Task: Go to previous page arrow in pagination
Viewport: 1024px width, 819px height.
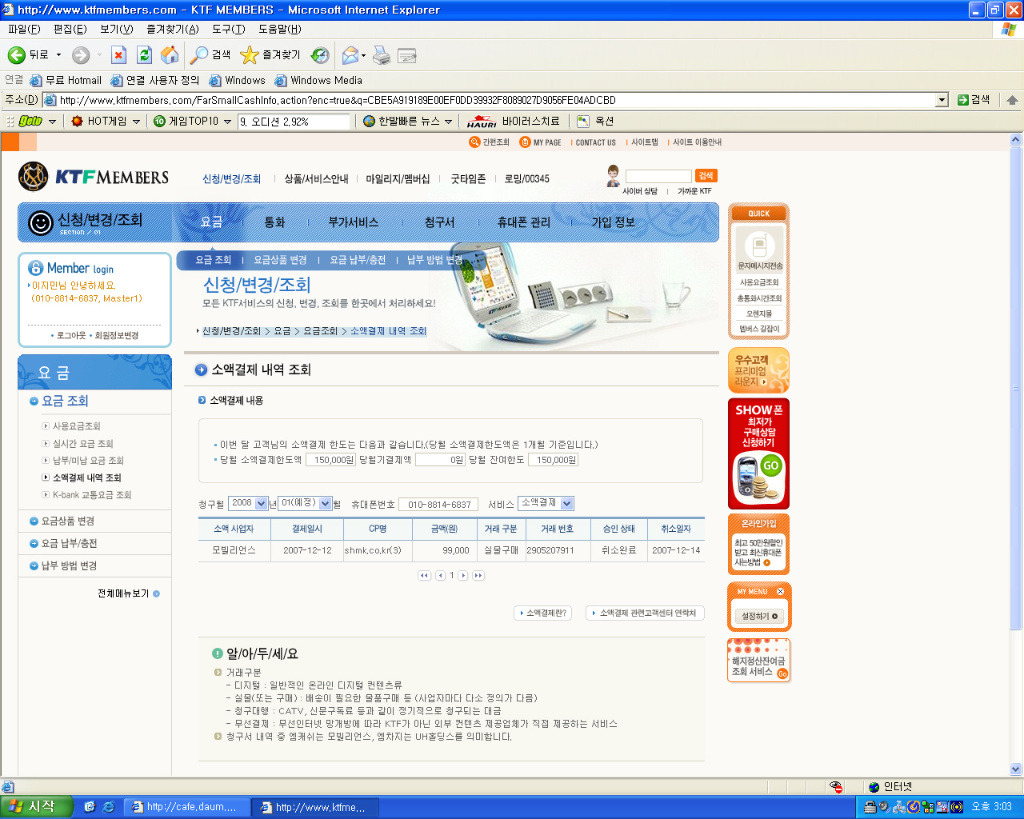Action: (441, 575)
